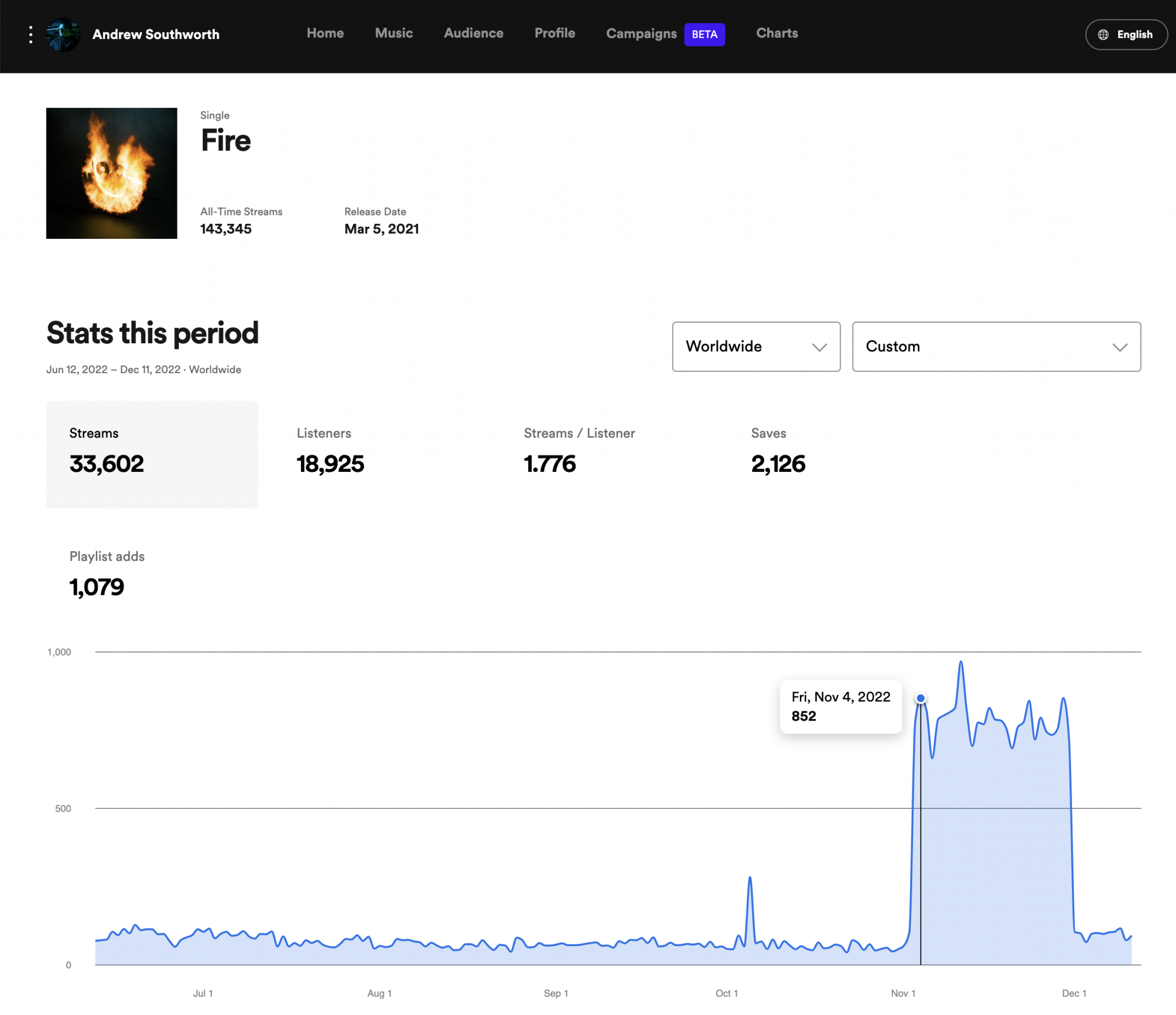This screenshot has width=1176, height=1015.
Task: Click the Andrew Southworth artist name
Action: point(156,34)
